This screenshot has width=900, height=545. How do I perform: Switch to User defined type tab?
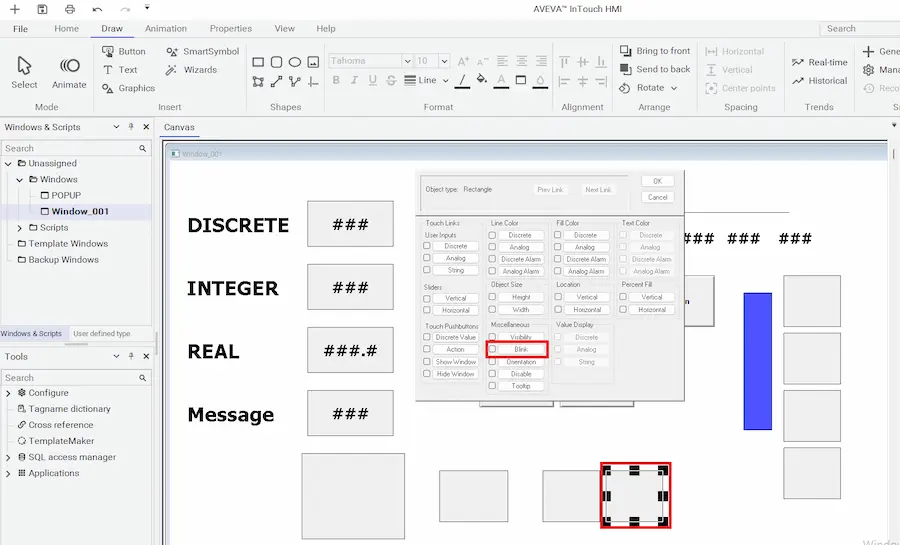point(102,333)
